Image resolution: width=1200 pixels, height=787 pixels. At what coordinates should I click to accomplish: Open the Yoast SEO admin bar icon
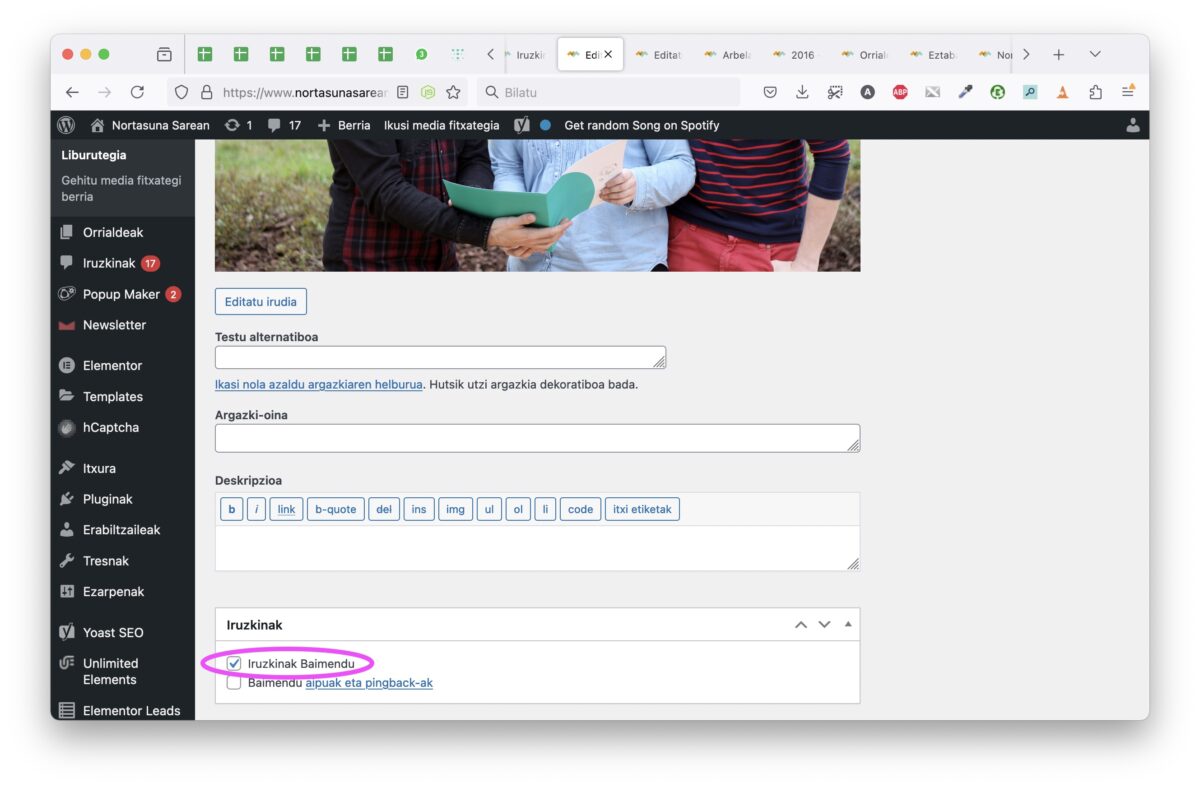coord(522,125)
